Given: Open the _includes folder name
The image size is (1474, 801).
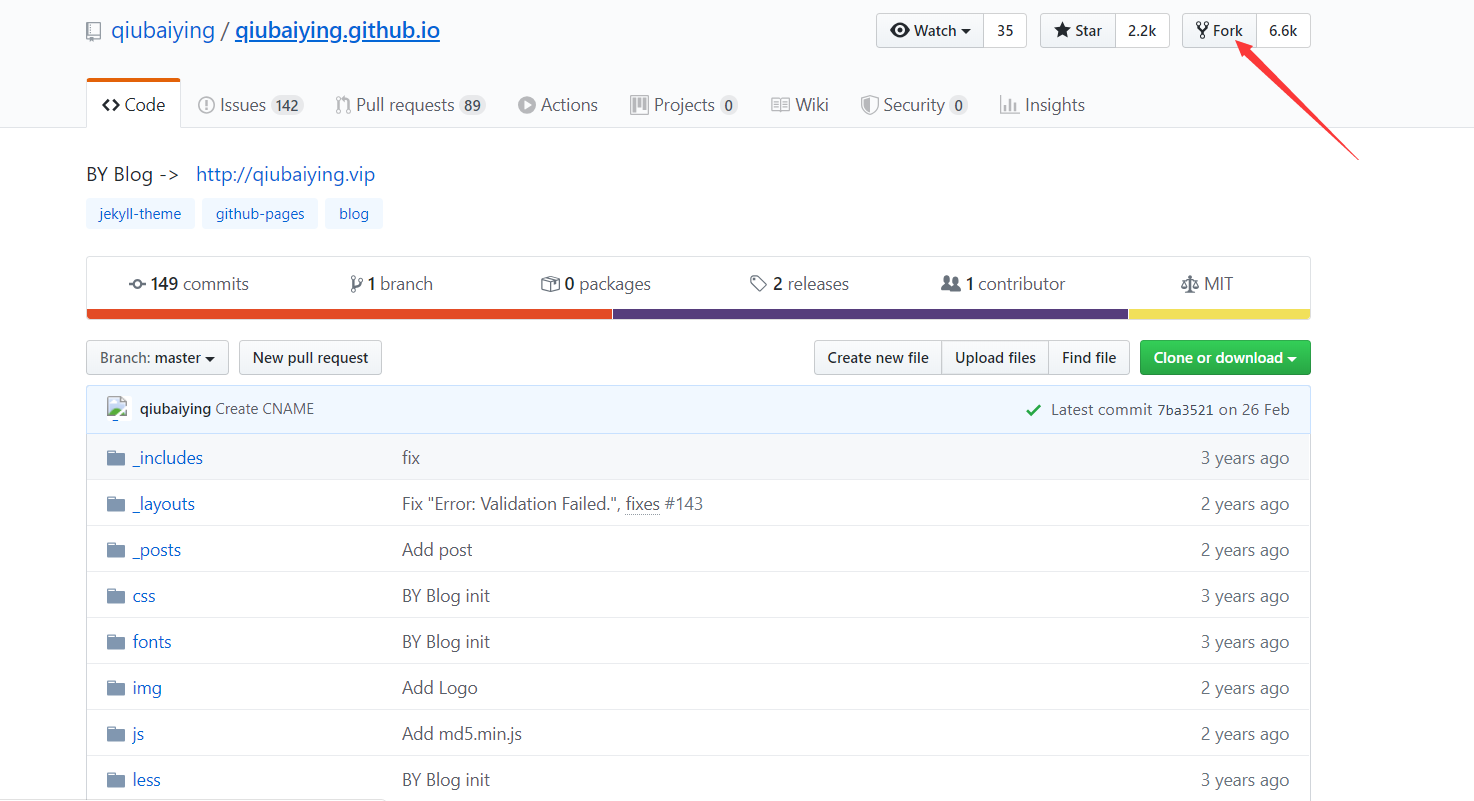Looking at the screenshot, I should [168, 458].
